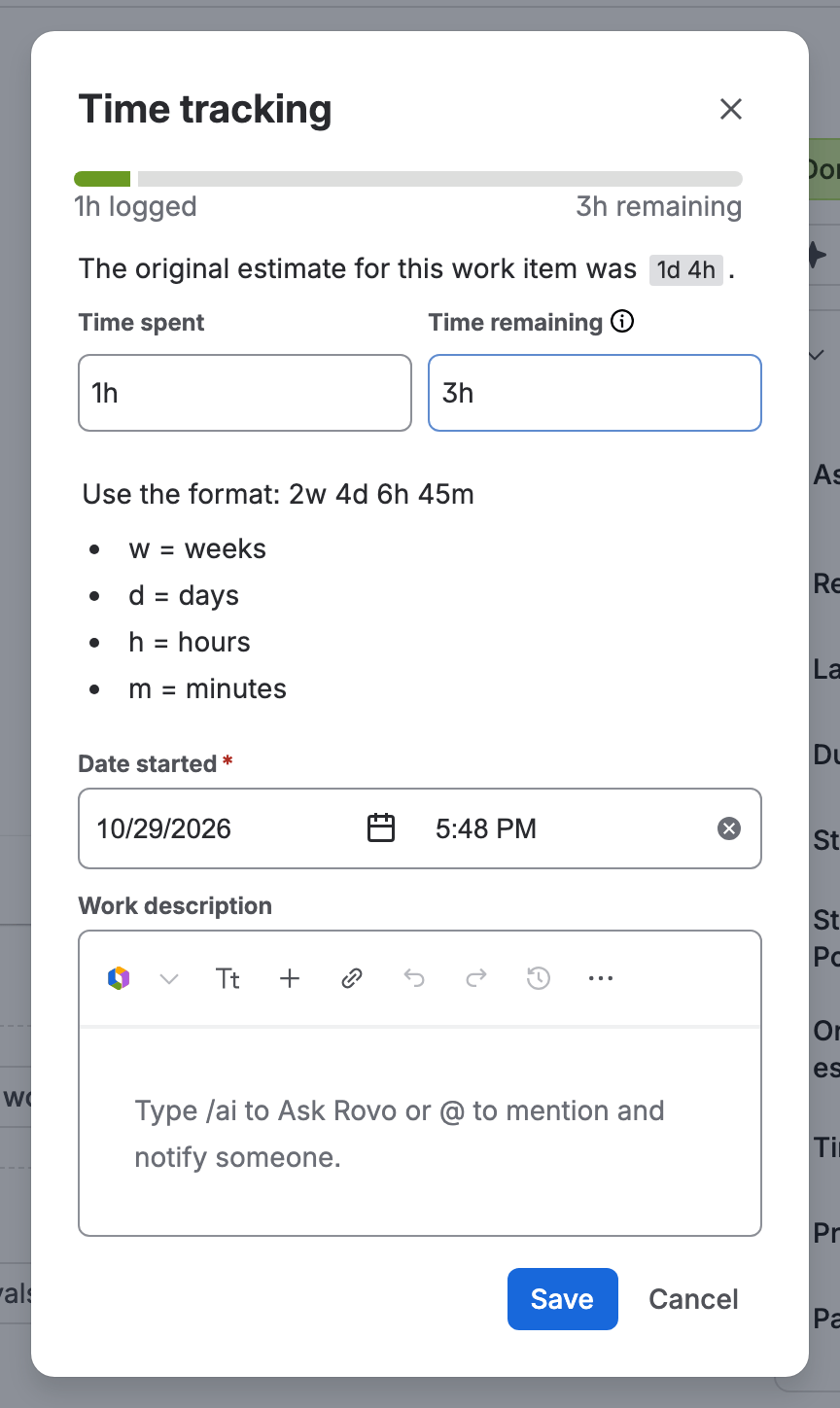This screenshot has height=1408, width=840.
Task: Click the green logged progress bar
Action: [102, 179]
